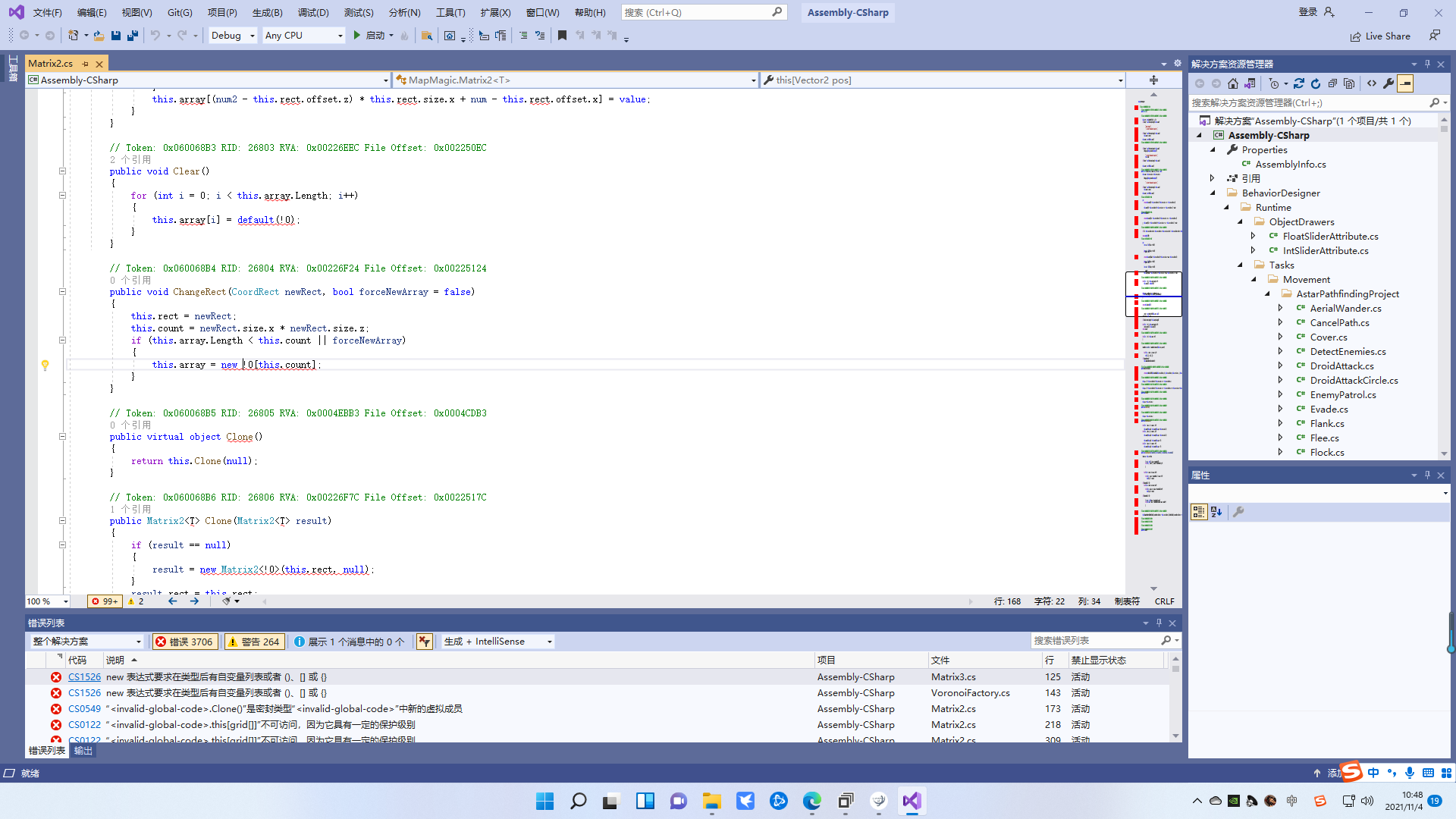Open the Any CPU platform dropdown
The width and height of the screenshot is (1456, 819).
click(304, 36)
